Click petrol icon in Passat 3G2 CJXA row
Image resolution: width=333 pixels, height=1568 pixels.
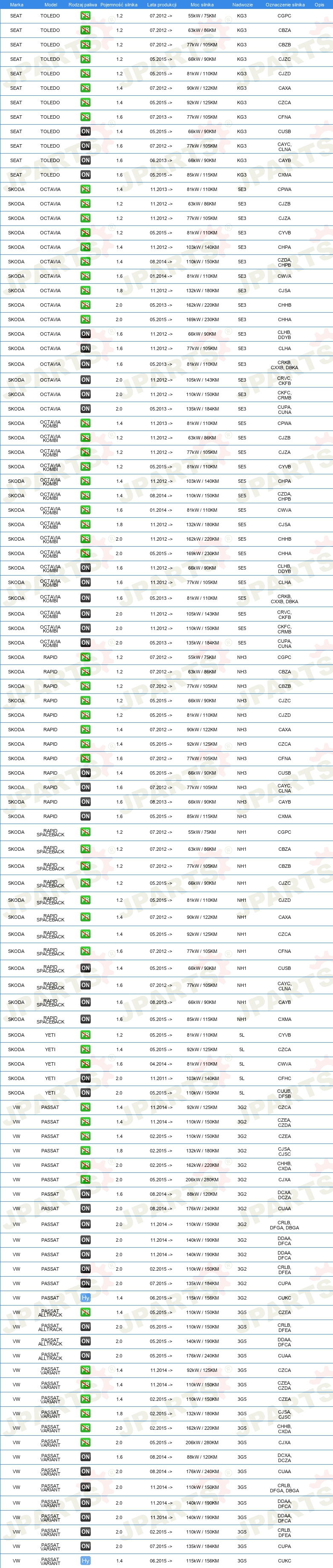point(85,1180)
